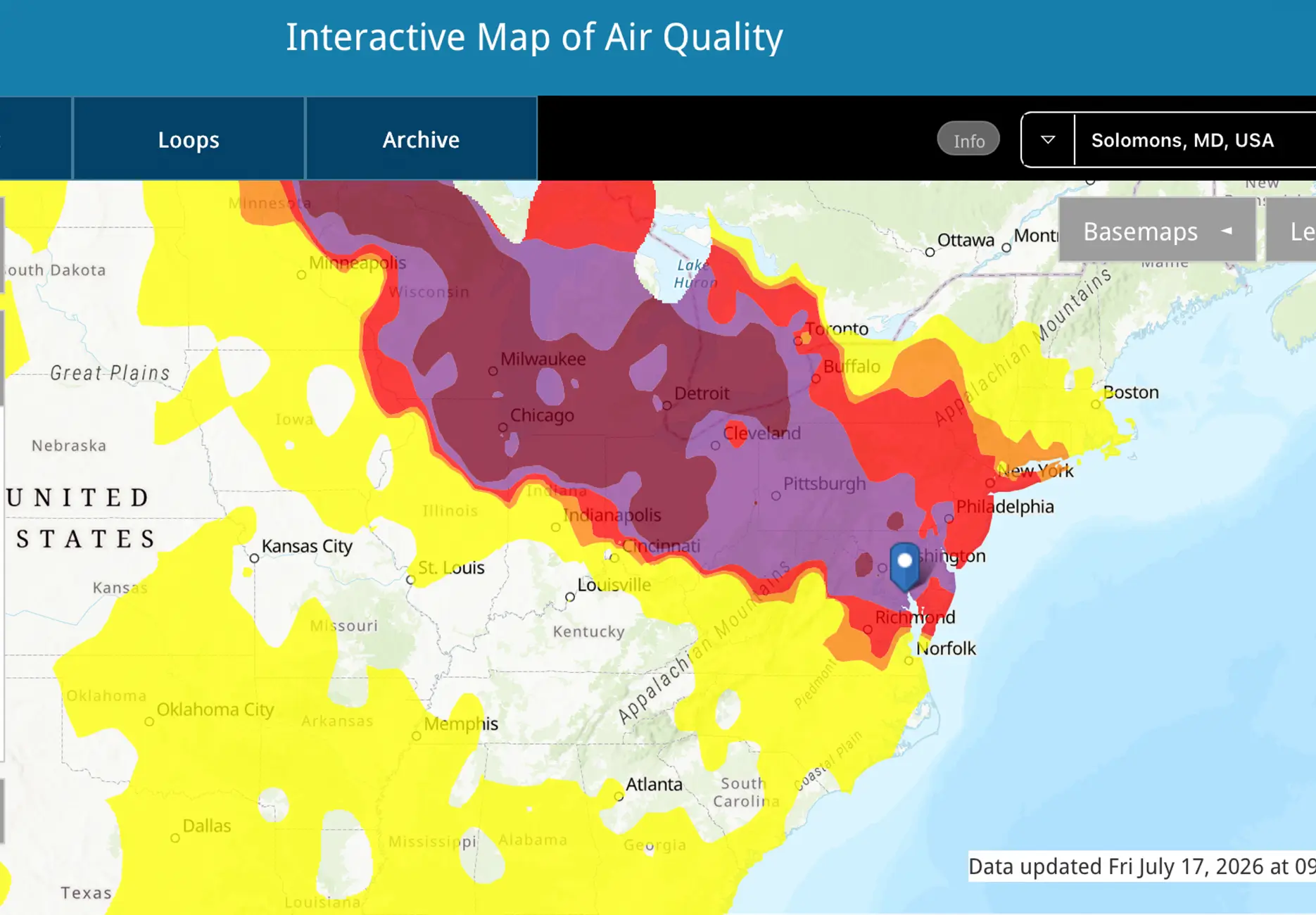This screenshot has width=1316, height=915.
Task: Click the blue location pin marker
Action: tap(904, 565)
